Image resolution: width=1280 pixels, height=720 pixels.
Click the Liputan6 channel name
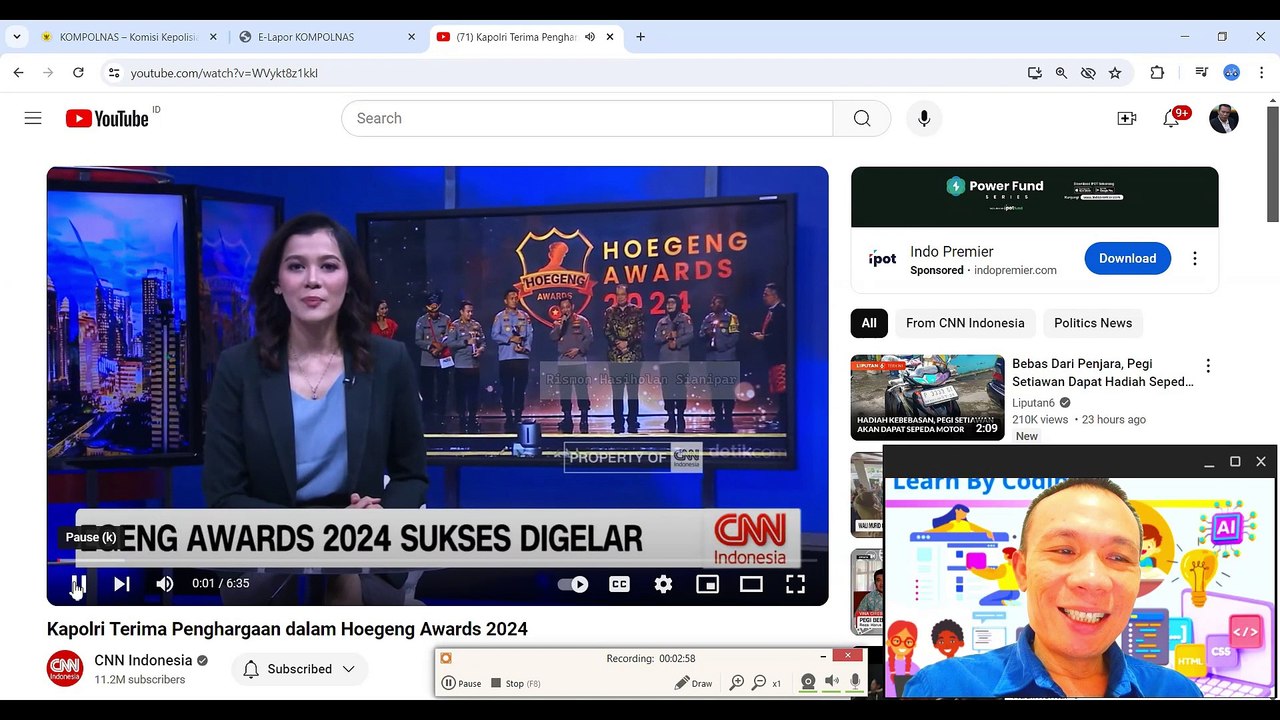point(1033,403)
